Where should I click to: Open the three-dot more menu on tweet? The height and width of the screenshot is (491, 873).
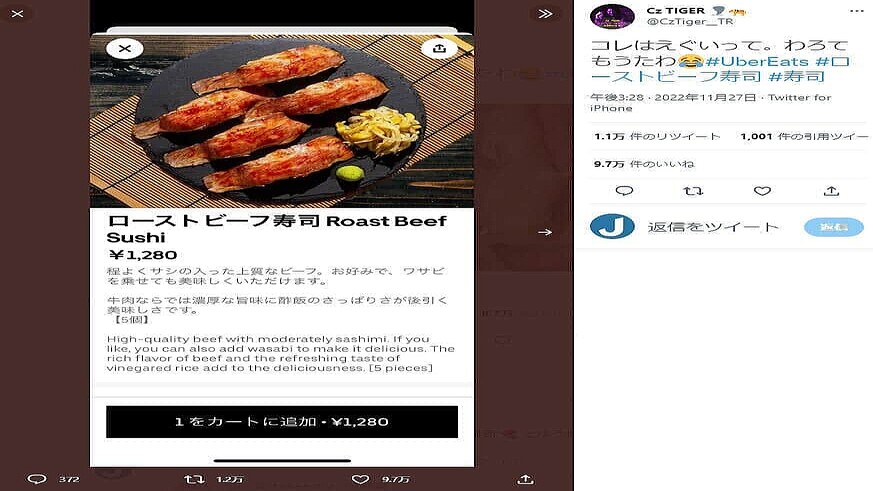click(857, 11)
